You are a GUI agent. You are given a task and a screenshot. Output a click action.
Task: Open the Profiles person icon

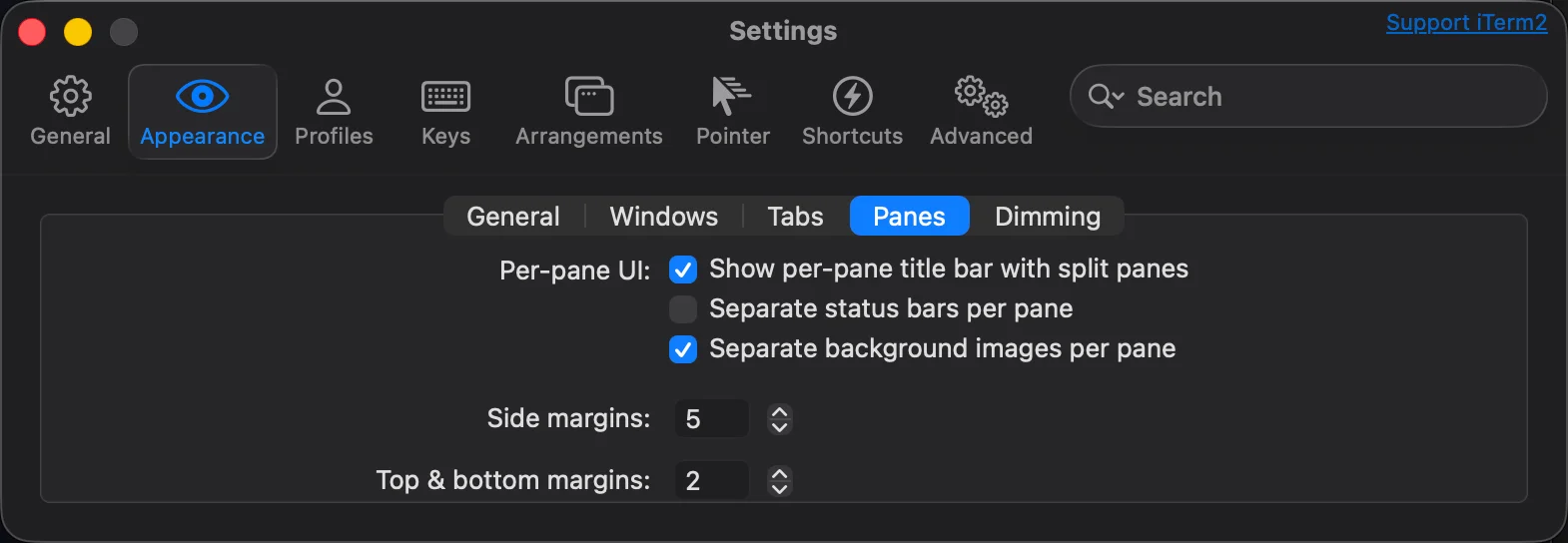(334, 97)
